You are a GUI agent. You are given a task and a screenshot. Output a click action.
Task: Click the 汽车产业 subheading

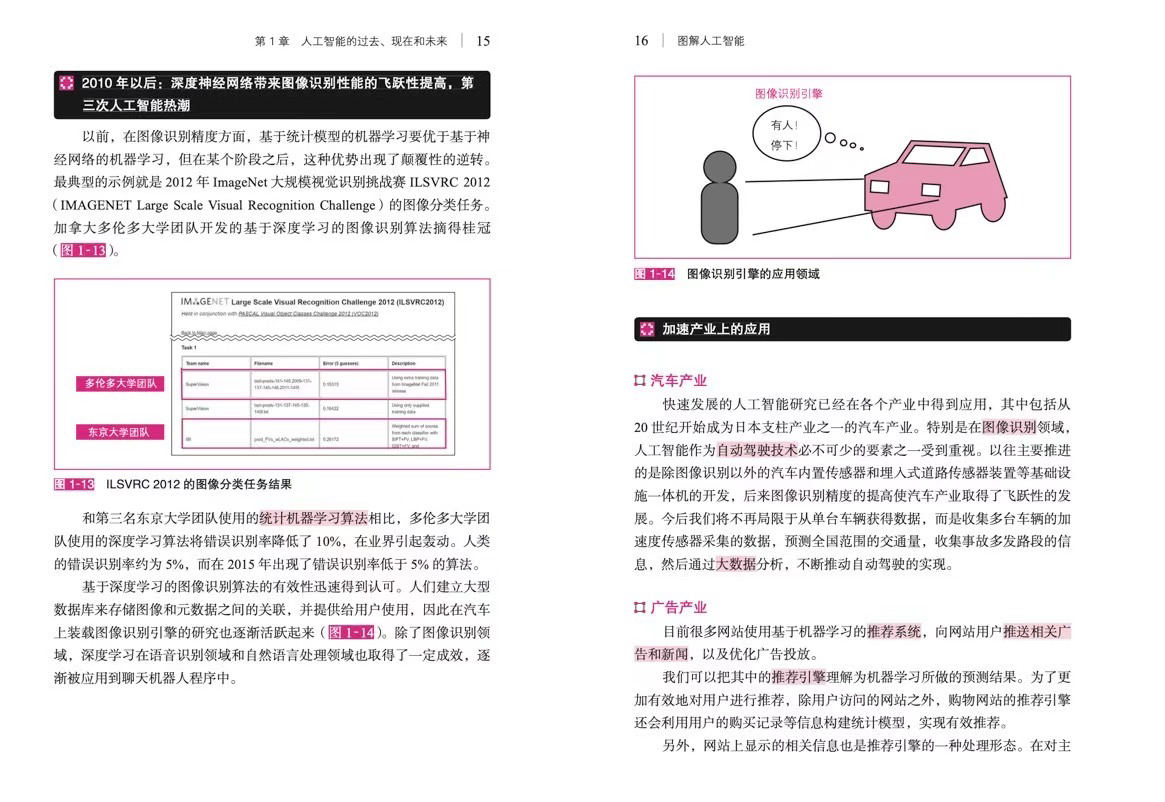pos(678,381)
